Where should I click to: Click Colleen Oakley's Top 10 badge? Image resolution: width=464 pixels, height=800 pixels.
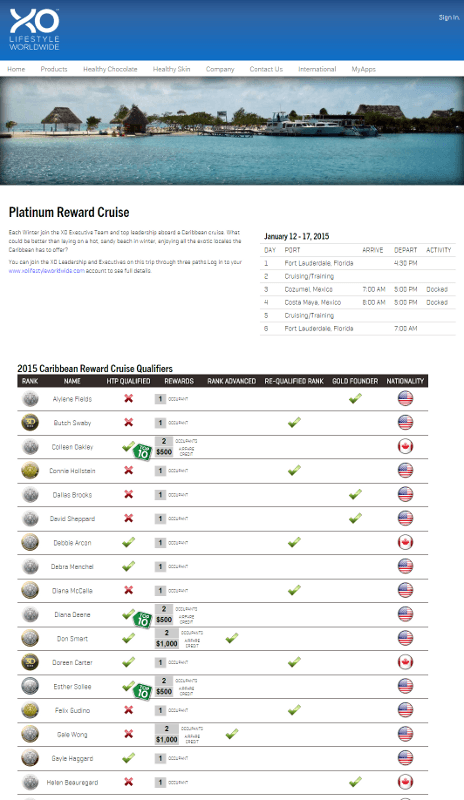point(143,452)
